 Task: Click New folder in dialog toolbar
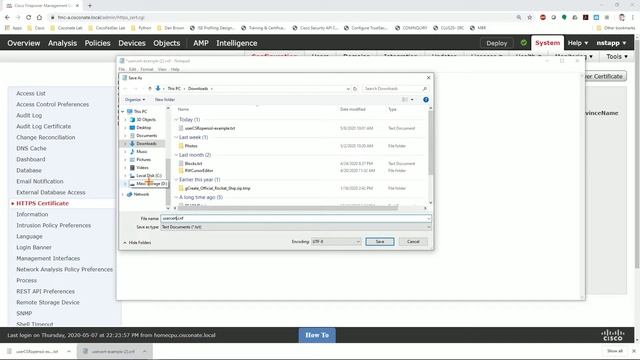(x=164, y=100)
